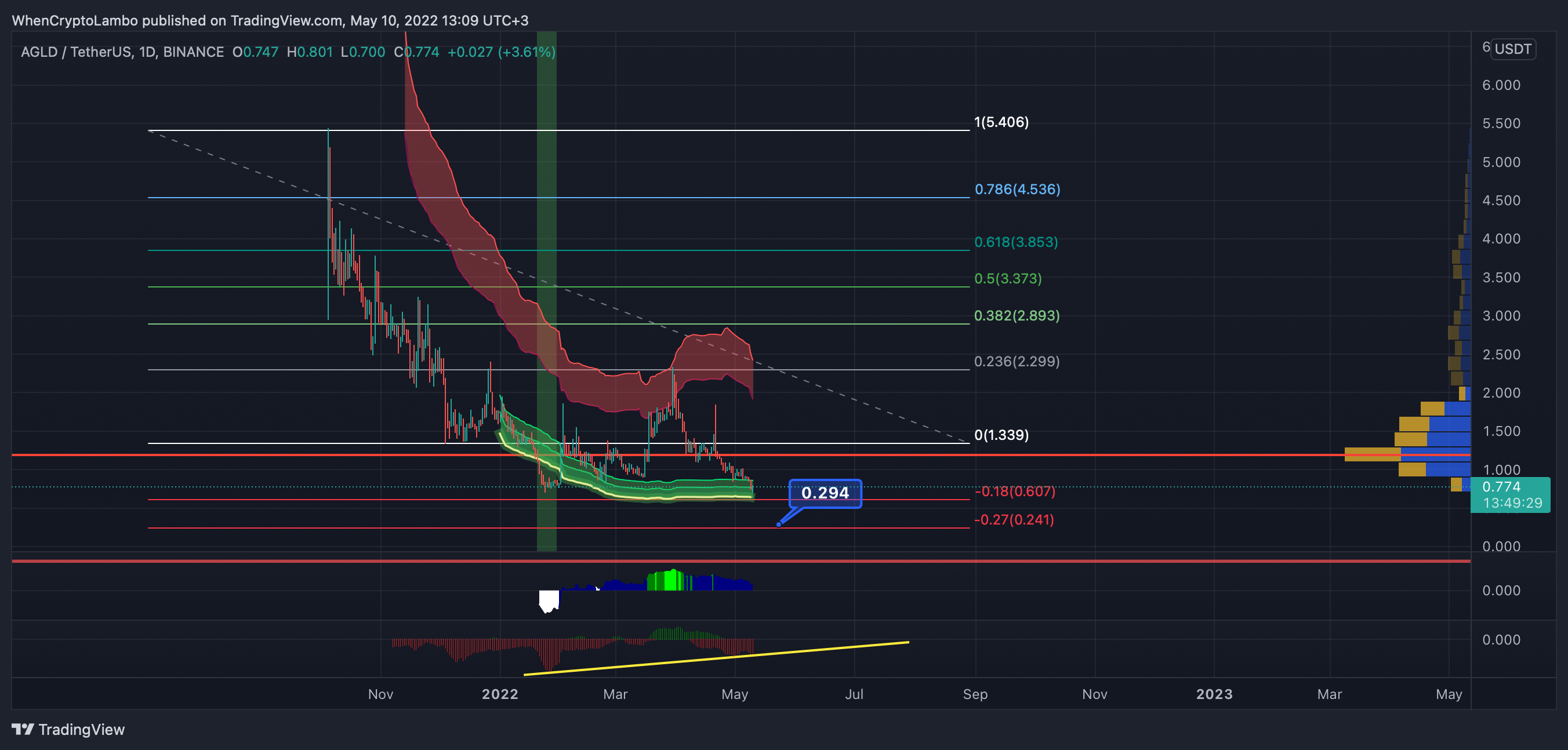The width and height of the screenshot is (1568, 750).
Task: Select the 0.786(4.536) Fibonacci level label
Action: pos(1017,189)
